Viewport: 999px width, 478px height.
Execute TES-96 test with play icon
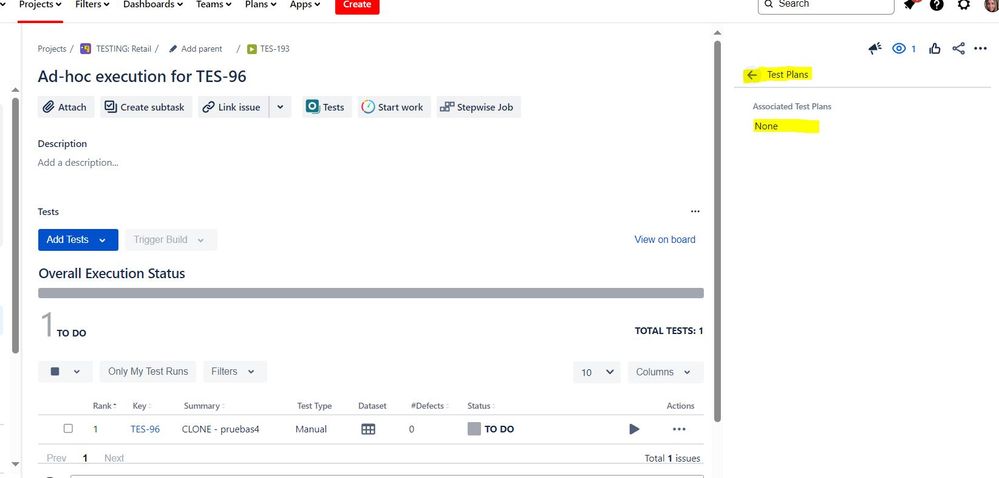634,430
